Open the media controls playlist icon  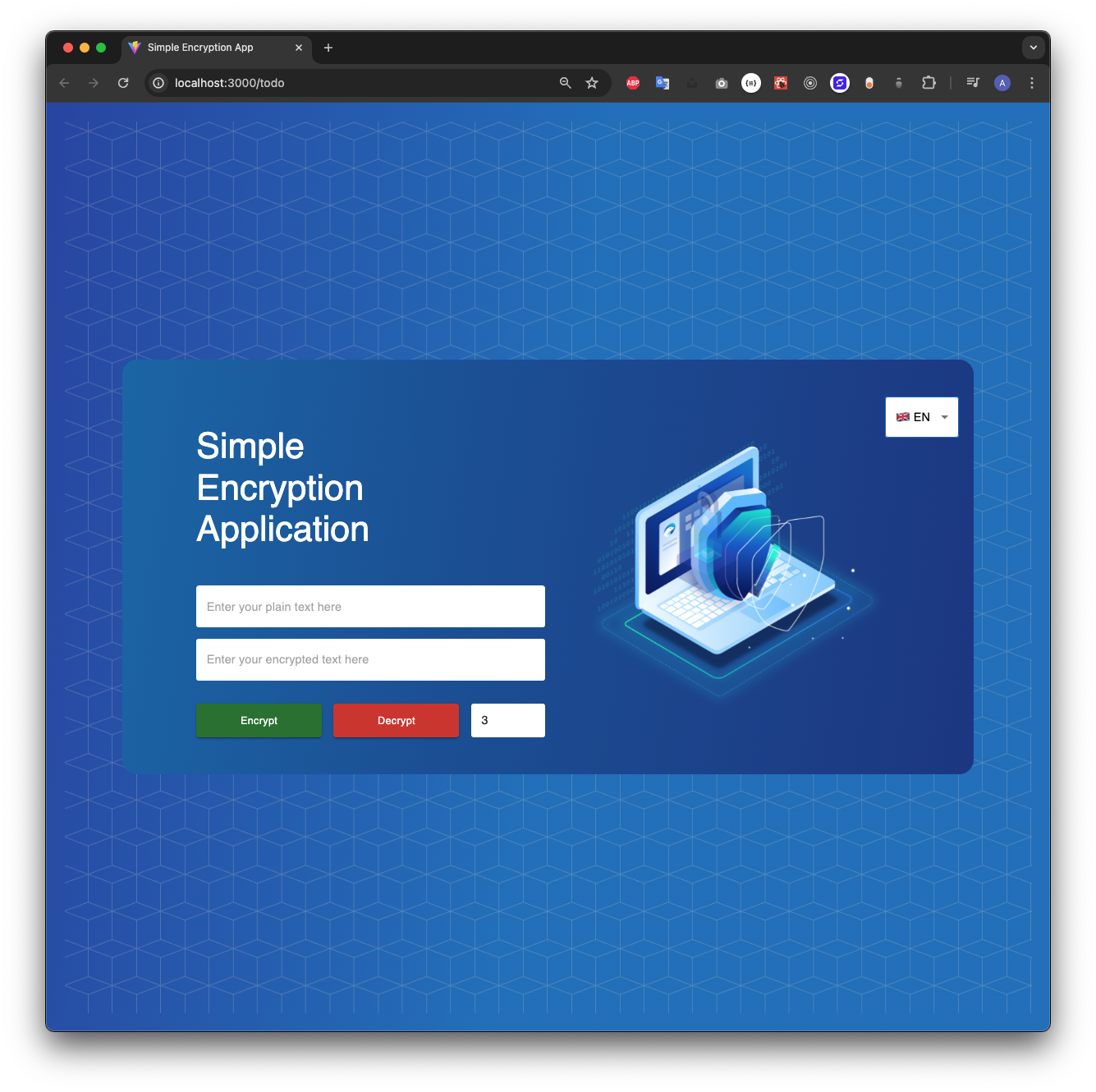tap(973, 83)
